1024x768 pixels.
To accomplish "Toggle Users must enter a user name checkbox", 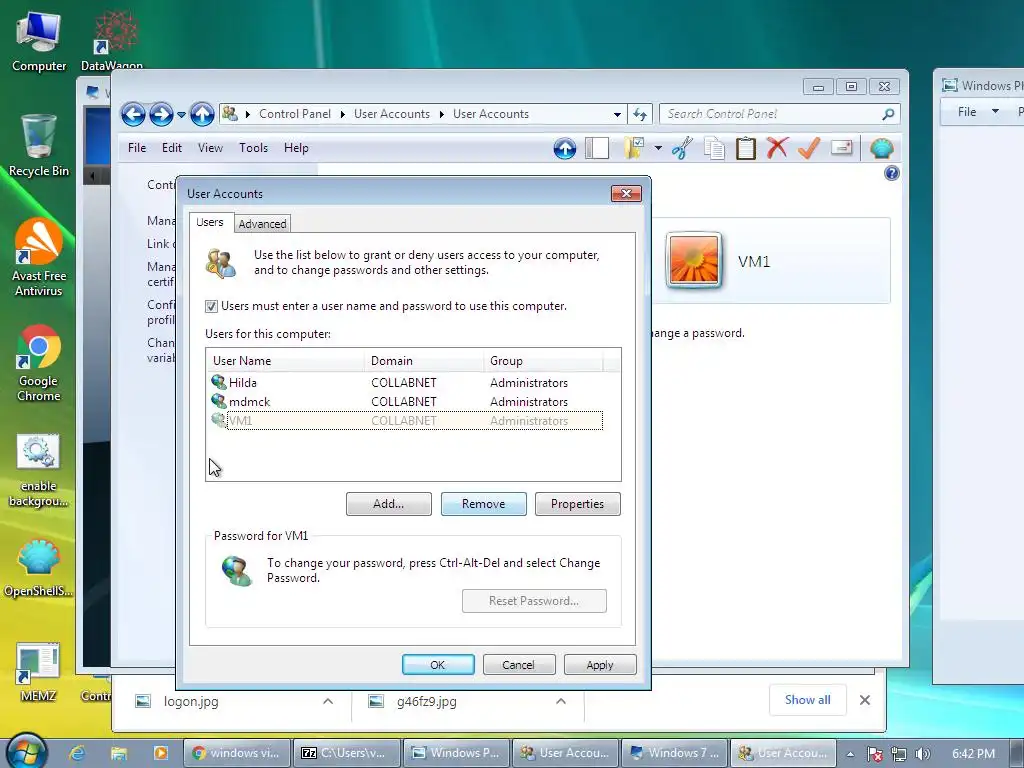I will pyautogui.click(x=211, y=306).
